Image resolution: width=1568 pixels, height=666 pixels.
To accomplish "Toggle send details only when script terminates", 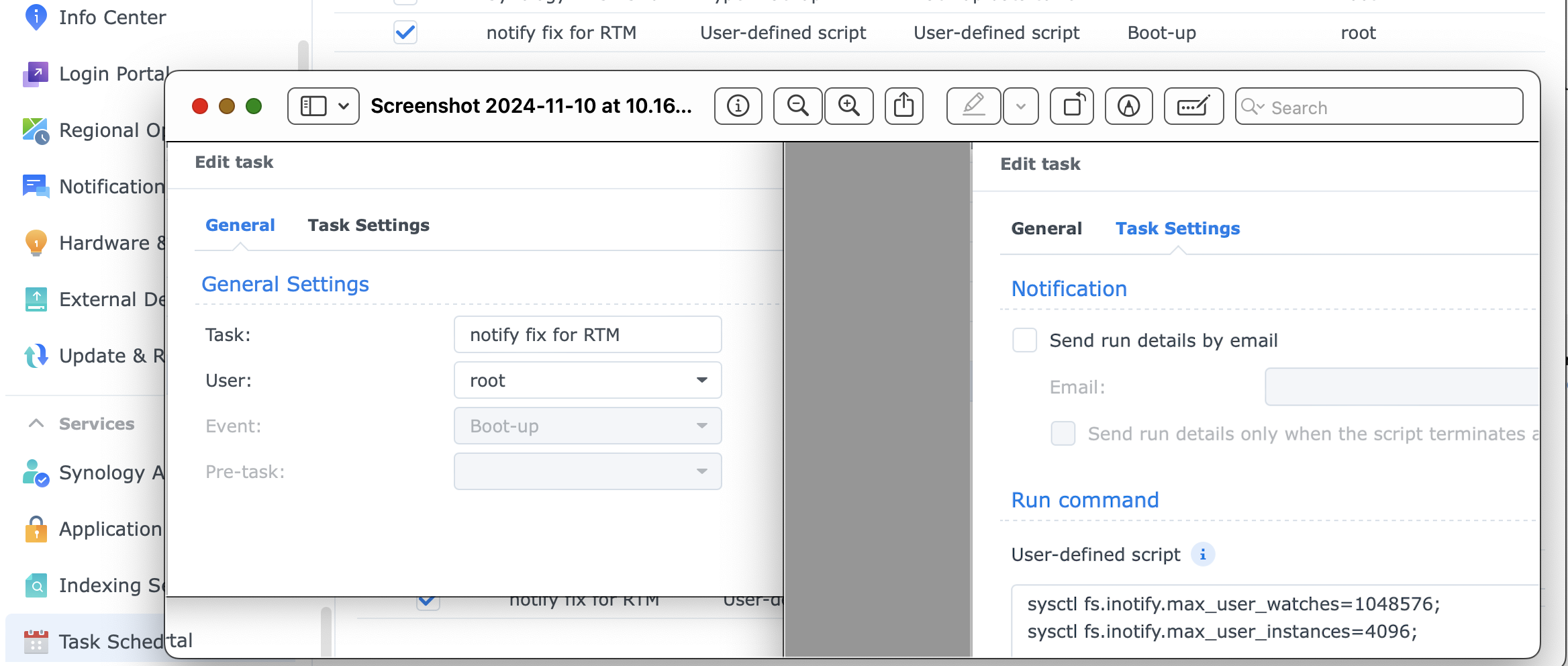I will 1063,434.
